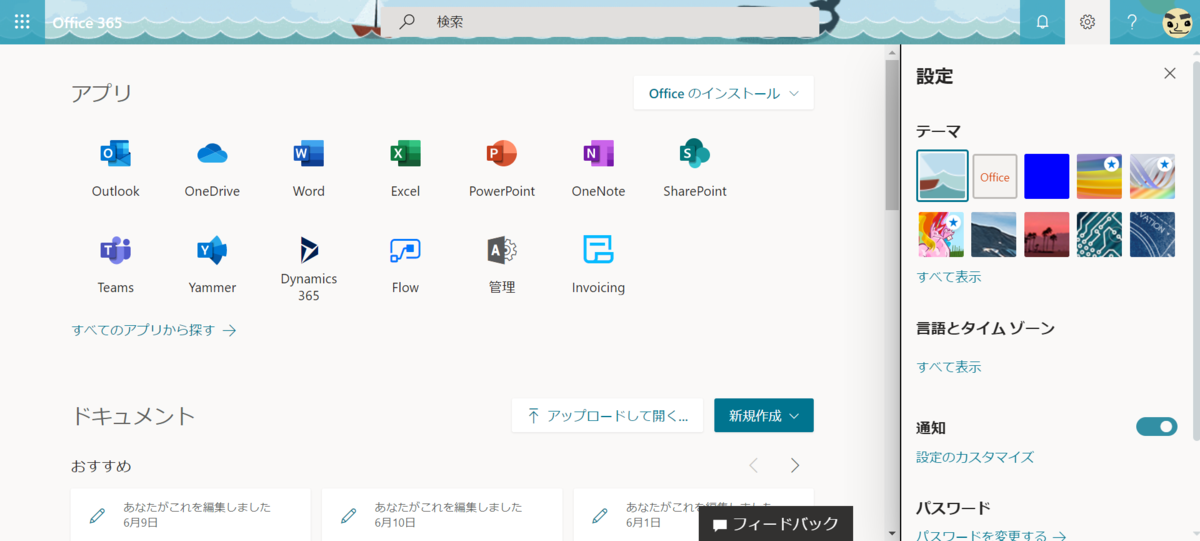Click the おすすめ section heading
Image resolution: width=1200 pixels, height=541 pixels.
tap(101, 466)
